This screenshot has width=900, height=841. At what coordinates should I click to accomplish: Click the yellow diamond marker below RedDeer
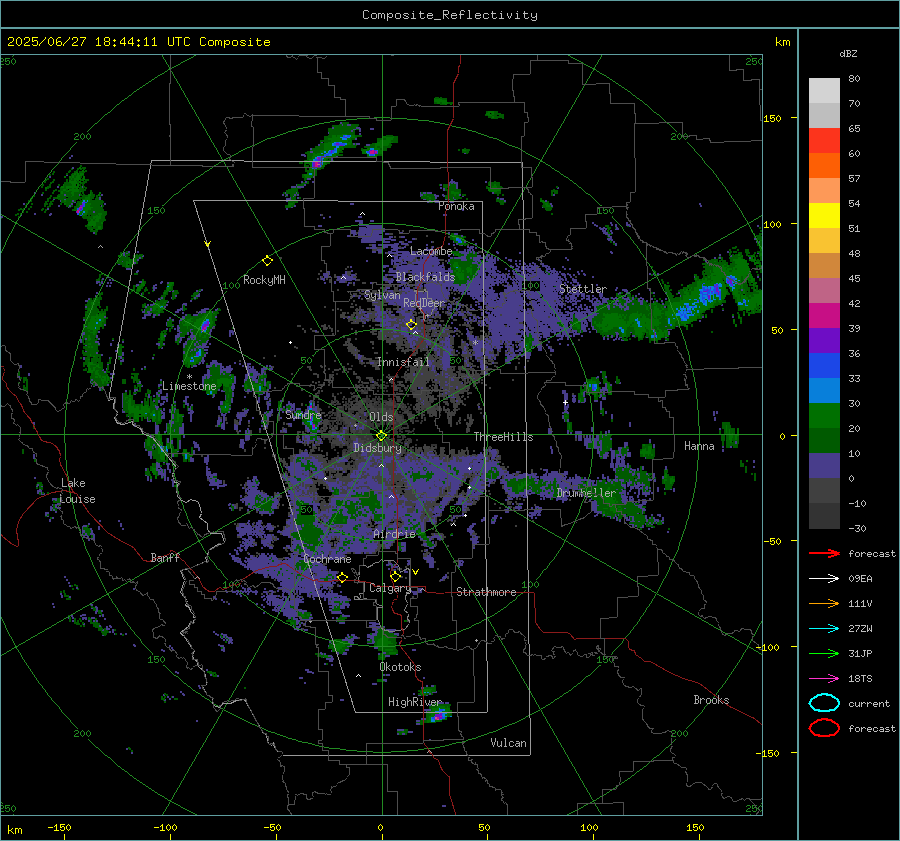(412, 325)
